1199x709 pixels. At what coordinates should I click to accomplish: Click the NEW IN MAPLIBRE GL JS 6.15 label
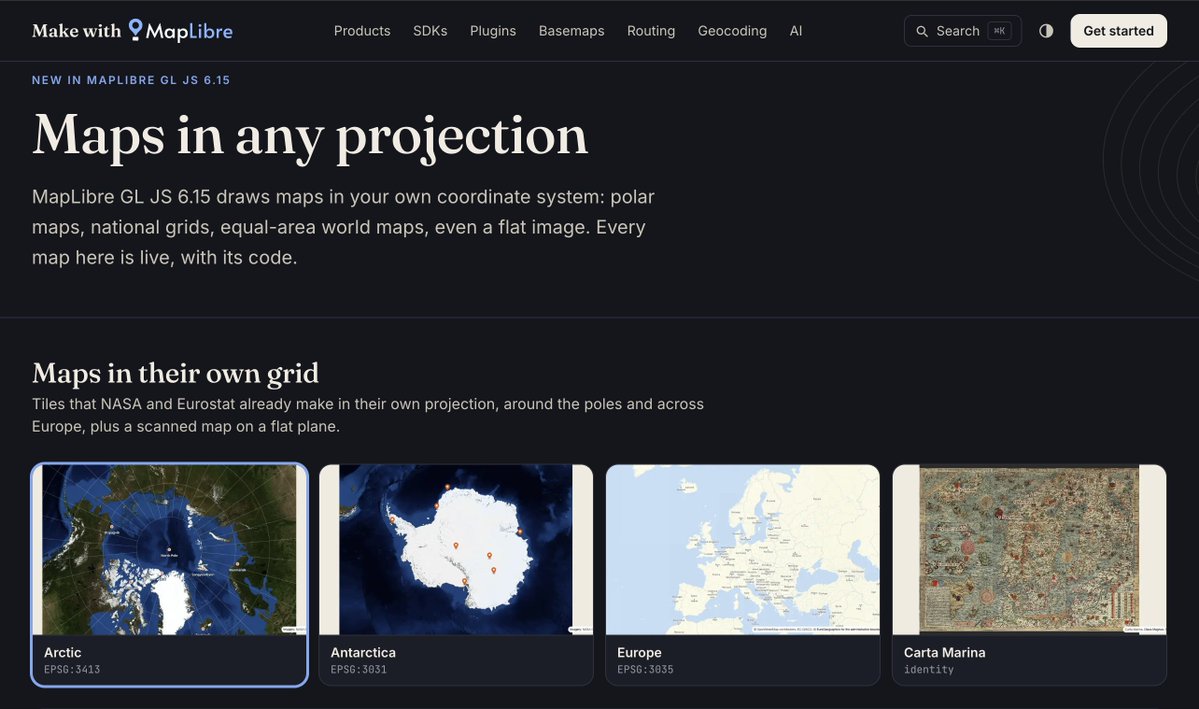coord(131,80)
